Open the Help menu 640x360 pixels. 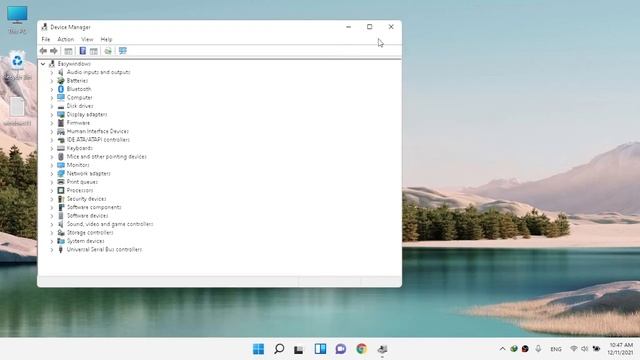pyautogui.click(x=106, y=40)
